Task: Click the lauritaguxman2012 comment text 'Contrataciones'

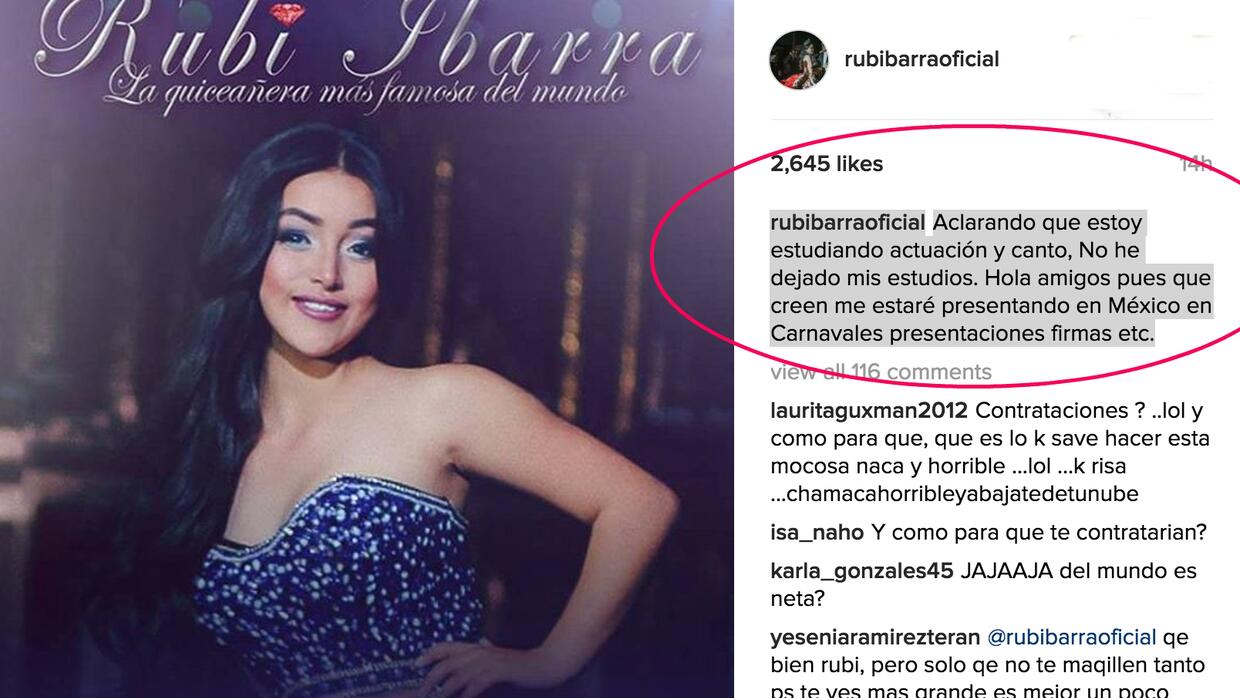Action: (1045, 410)
